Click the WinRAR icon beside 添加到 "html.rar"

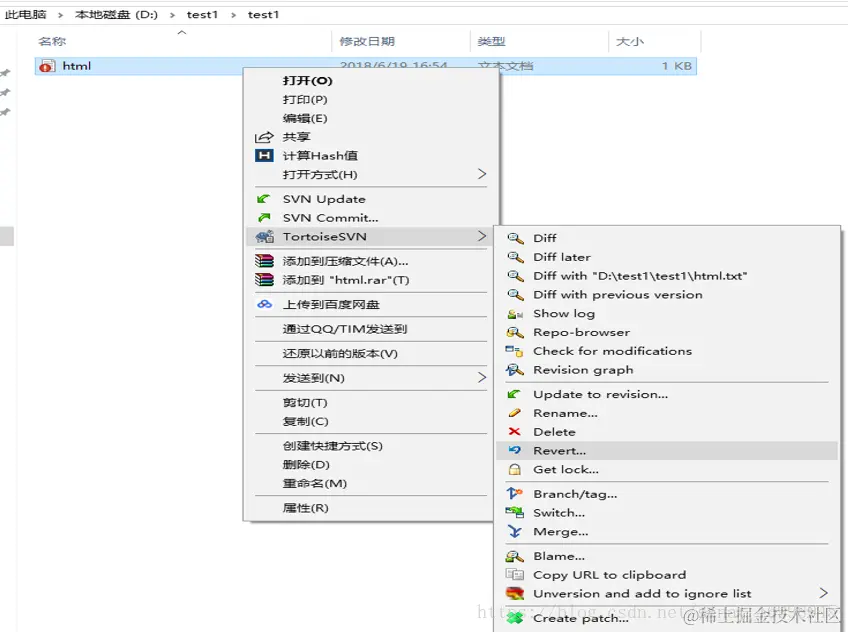pyautogui.click(x=264, y=280)
